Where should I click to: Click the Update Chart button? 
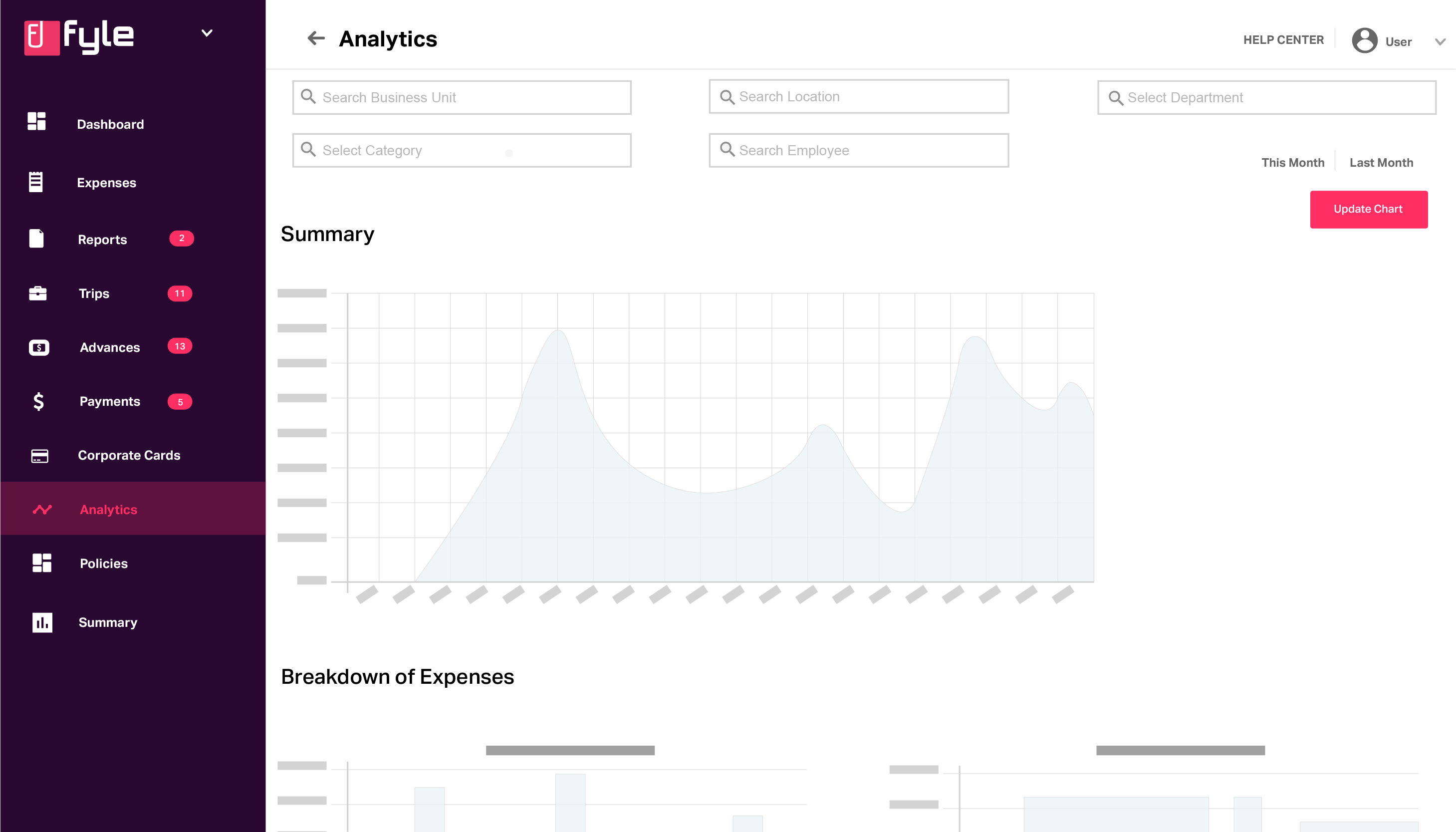pyautogui.click(x=1368, y=209)
